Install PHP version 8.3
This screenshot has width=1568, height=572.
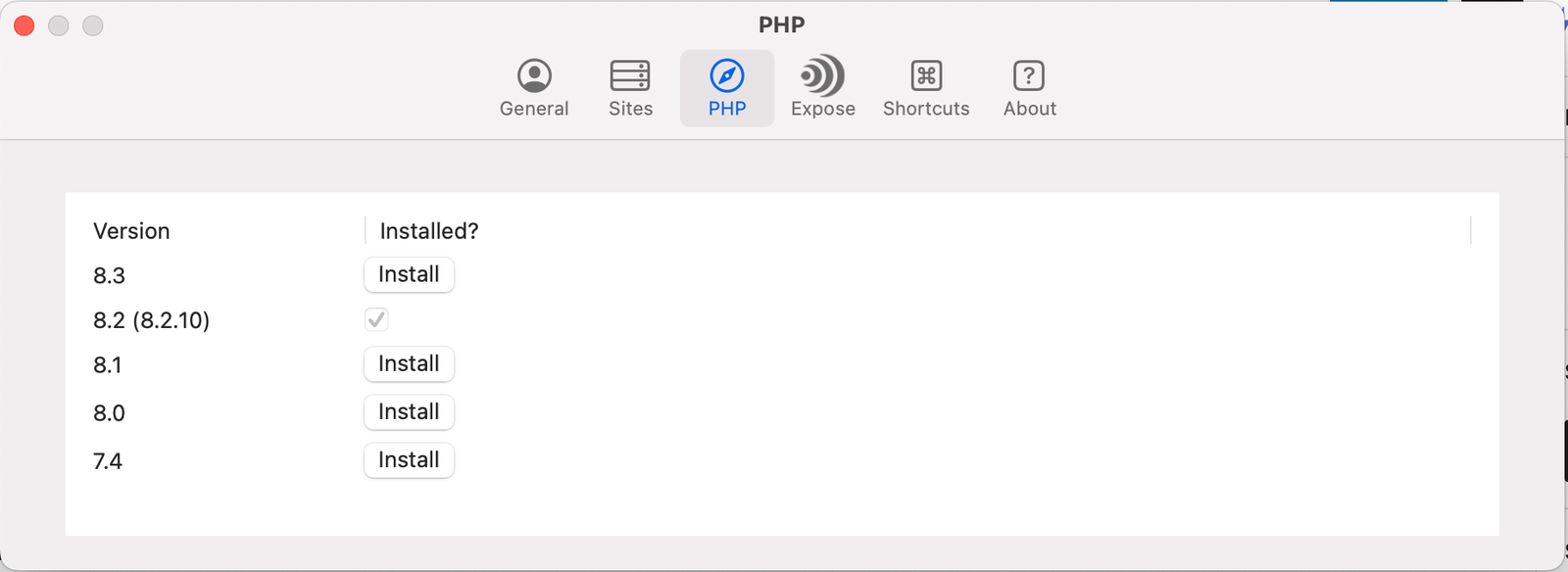(x=409, y=275)
